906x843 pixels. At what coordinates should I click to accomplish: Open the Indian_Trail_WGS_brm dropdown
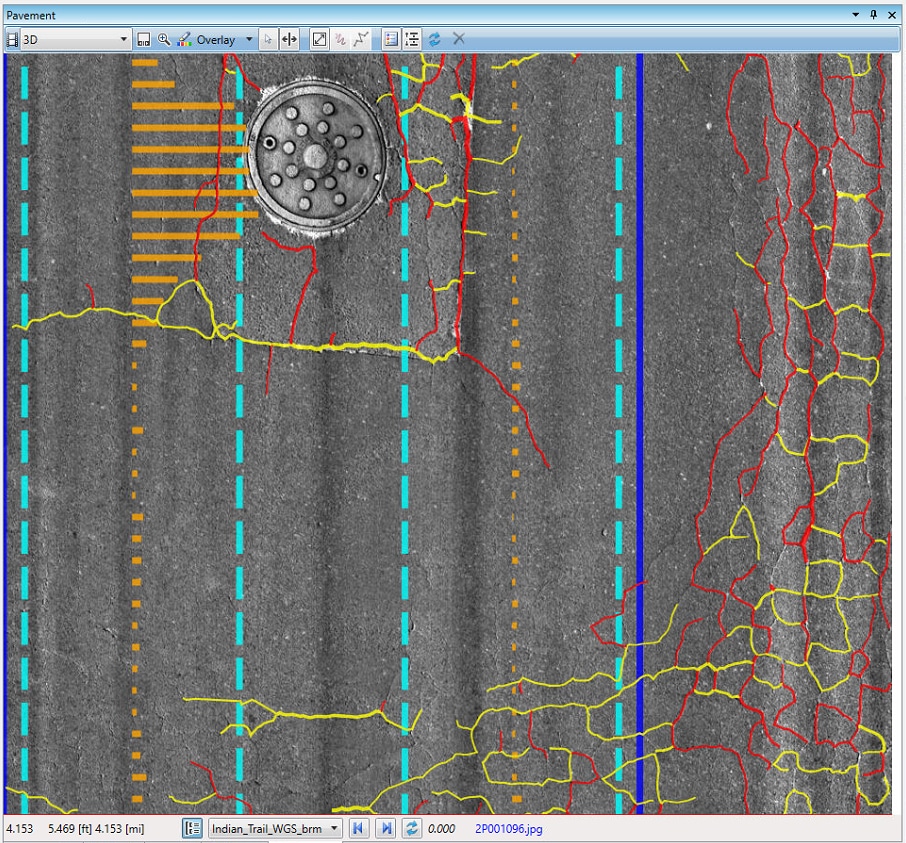(x=334, y=829)
